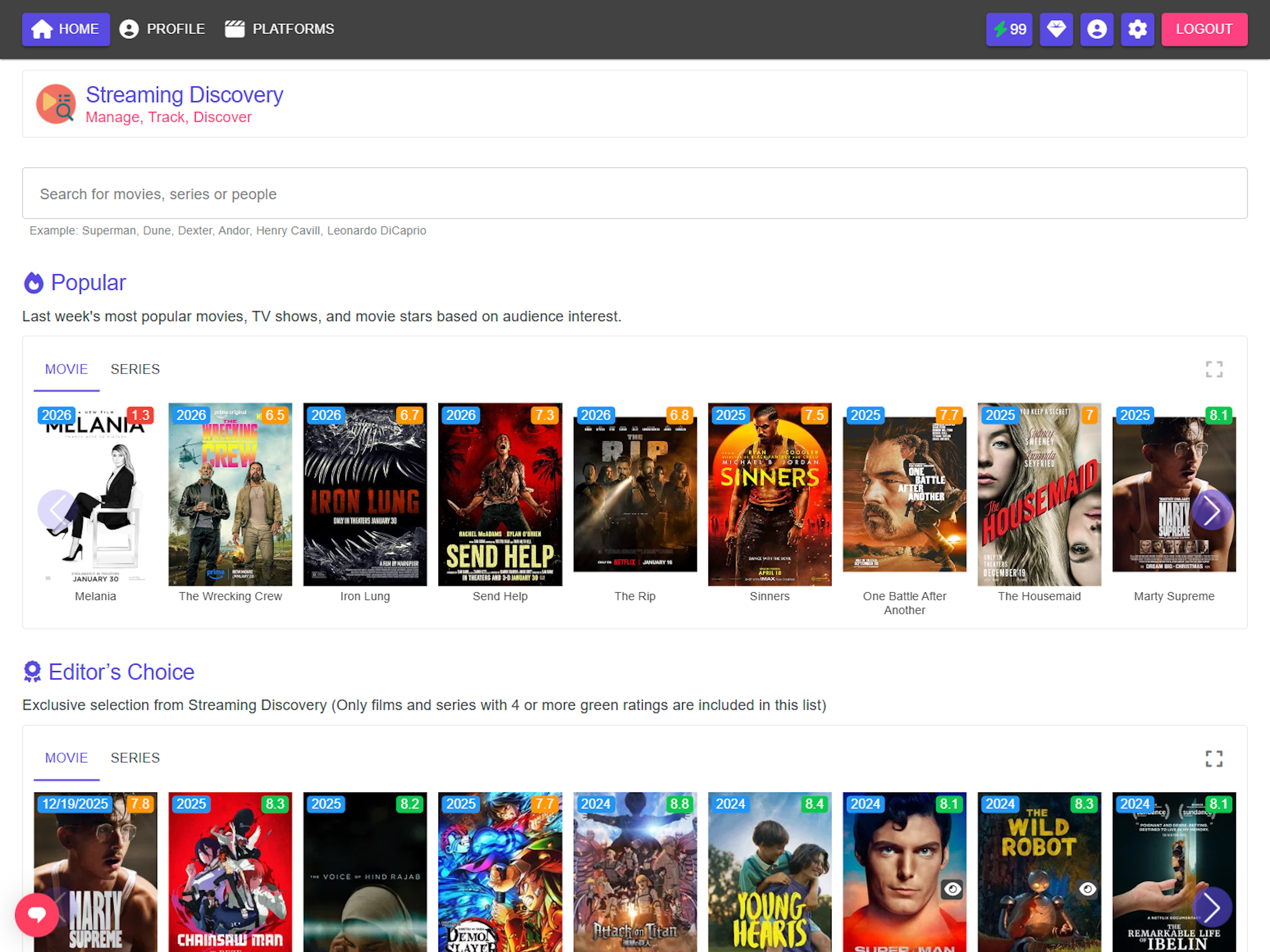Go to Home page

coord(66,29)
